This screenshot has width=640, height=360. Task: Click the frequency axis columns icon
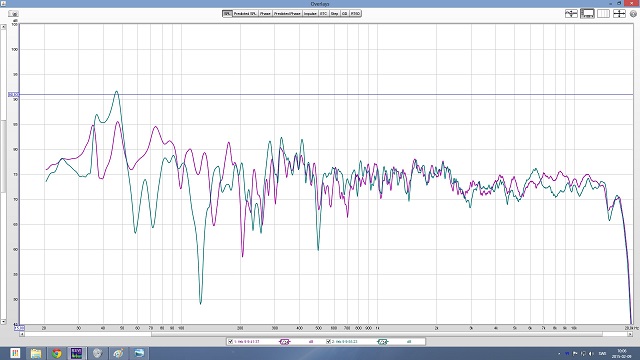coord(603,13)
